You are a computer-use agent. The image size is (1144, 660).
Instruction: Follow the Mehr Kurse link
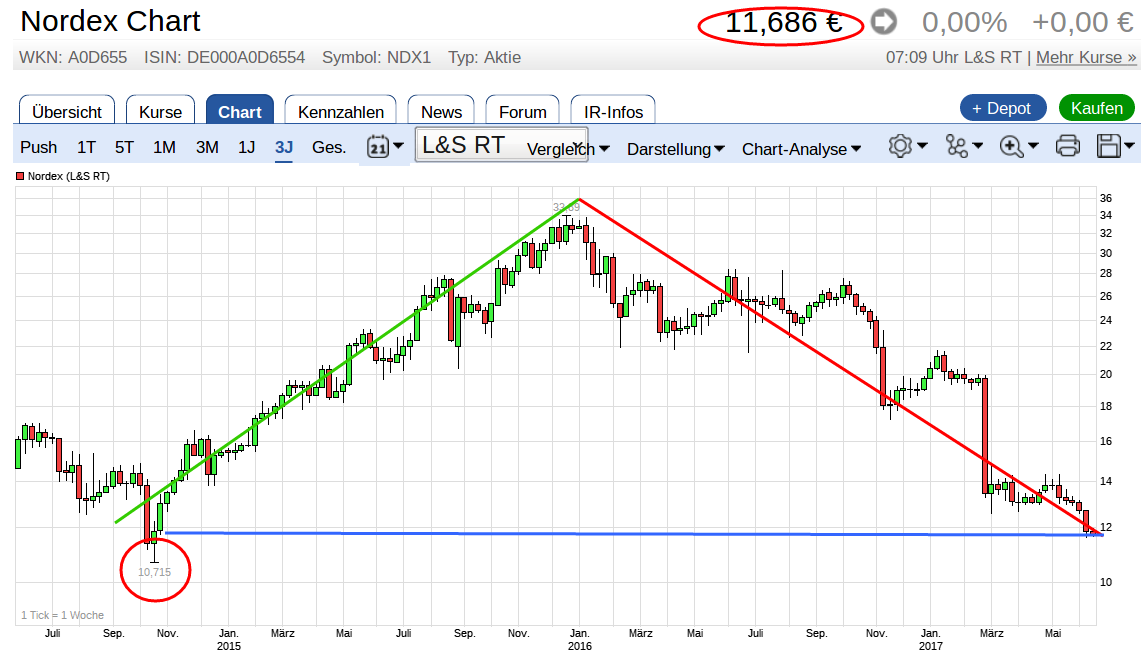coord(1086,57)
